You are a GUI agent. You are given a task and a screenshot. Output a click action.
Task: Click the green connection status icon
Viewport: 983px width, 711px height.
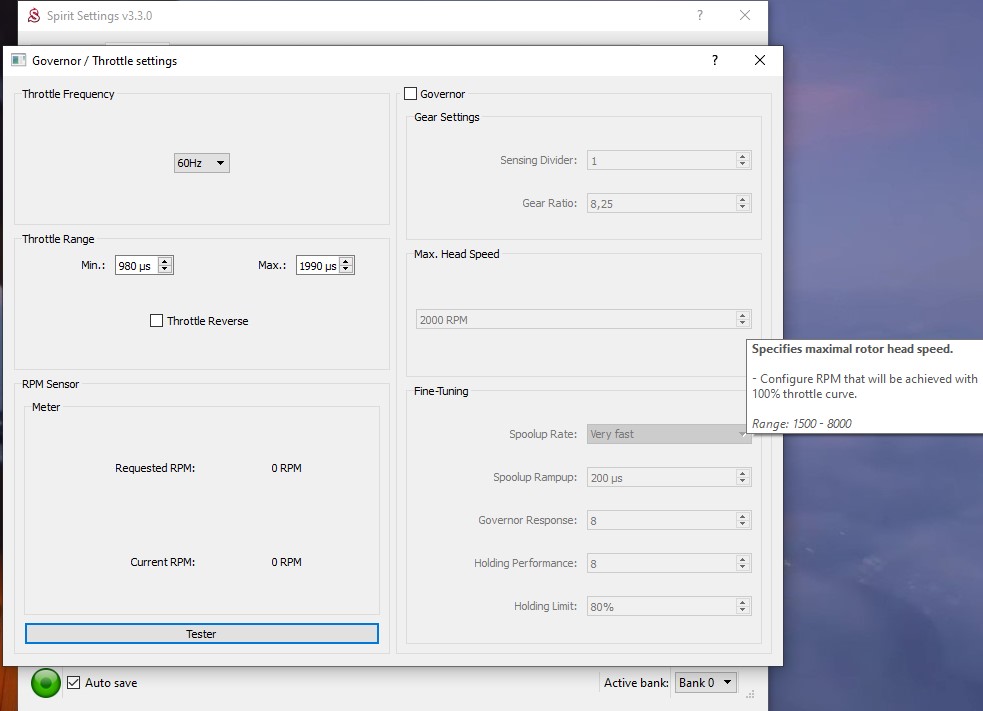(x=46, y=683)
